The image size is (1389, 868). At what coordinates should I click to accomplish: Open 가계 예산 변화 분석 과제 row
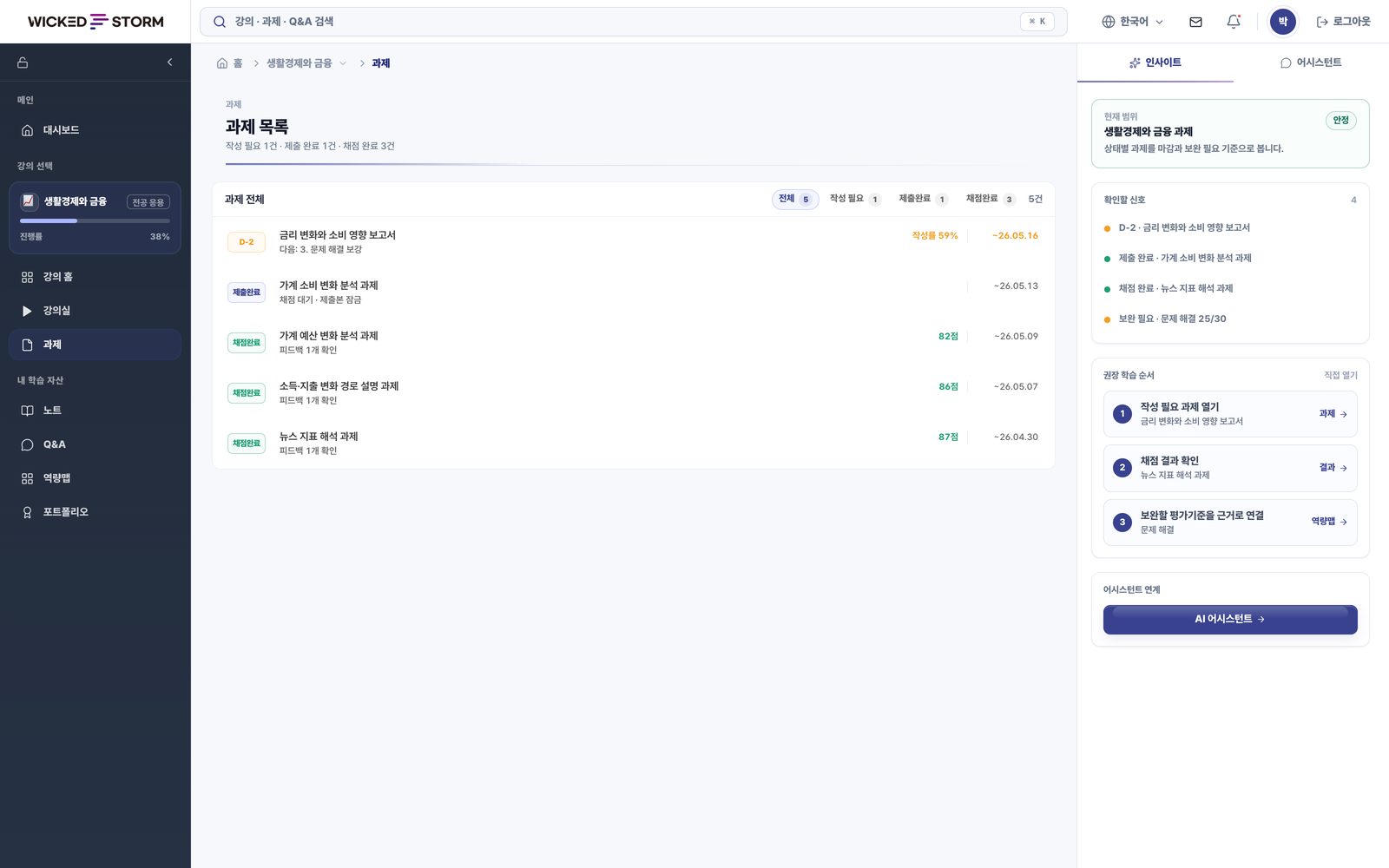pyautogui.click(x=634, y=343)
